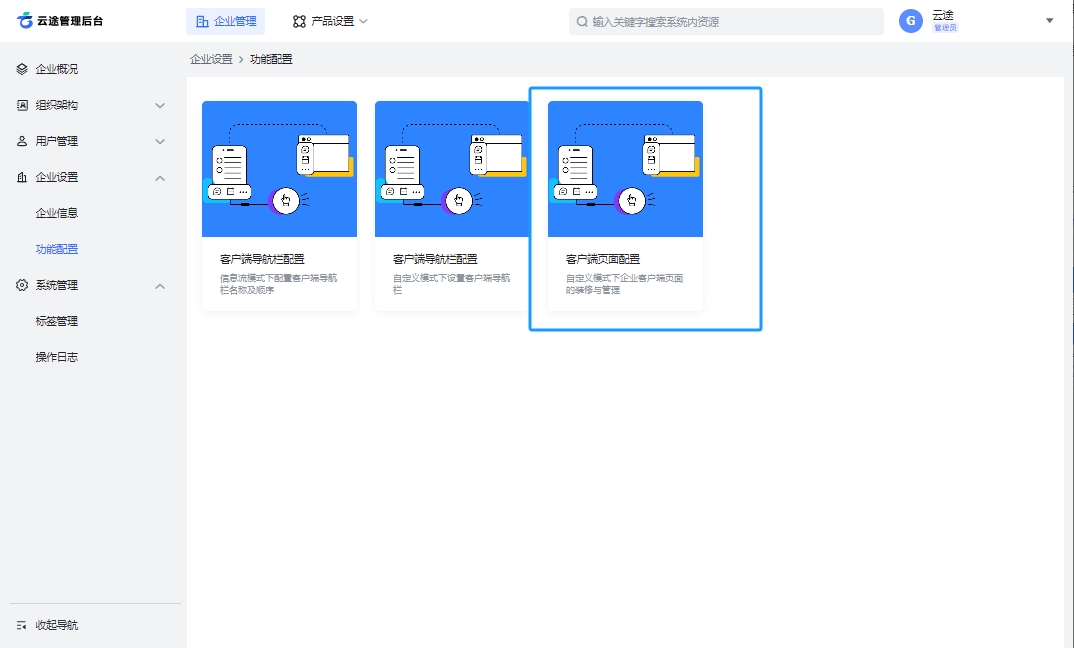
Task: Click the 收起导航 collapse icon
Action: (22, 625)
